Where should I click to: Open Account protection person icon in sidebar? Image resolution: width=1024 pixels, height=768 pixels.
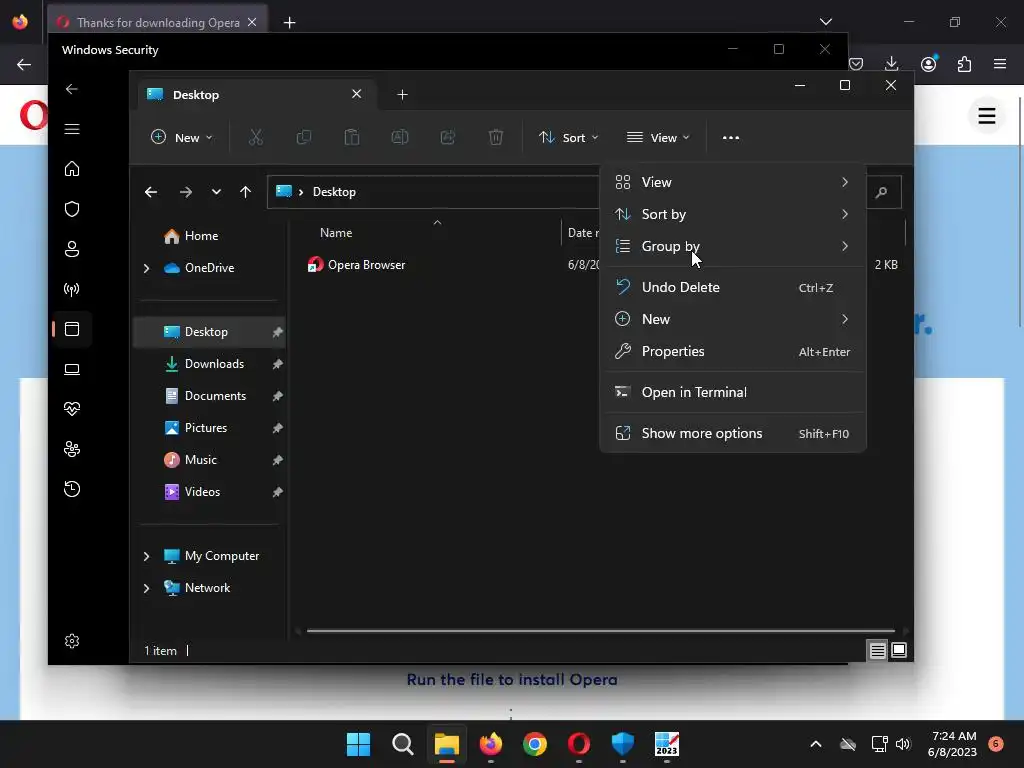[72, 249]
